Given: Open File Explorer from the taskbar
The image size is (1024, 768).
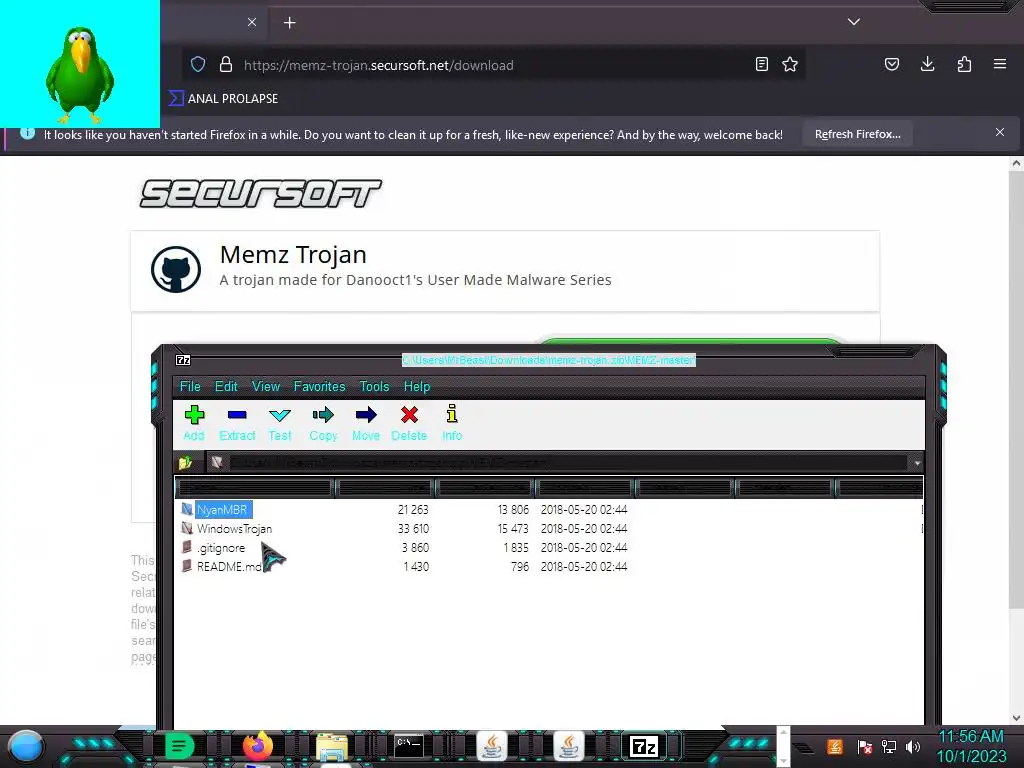Looking at the screenshot, I should 332,747.
